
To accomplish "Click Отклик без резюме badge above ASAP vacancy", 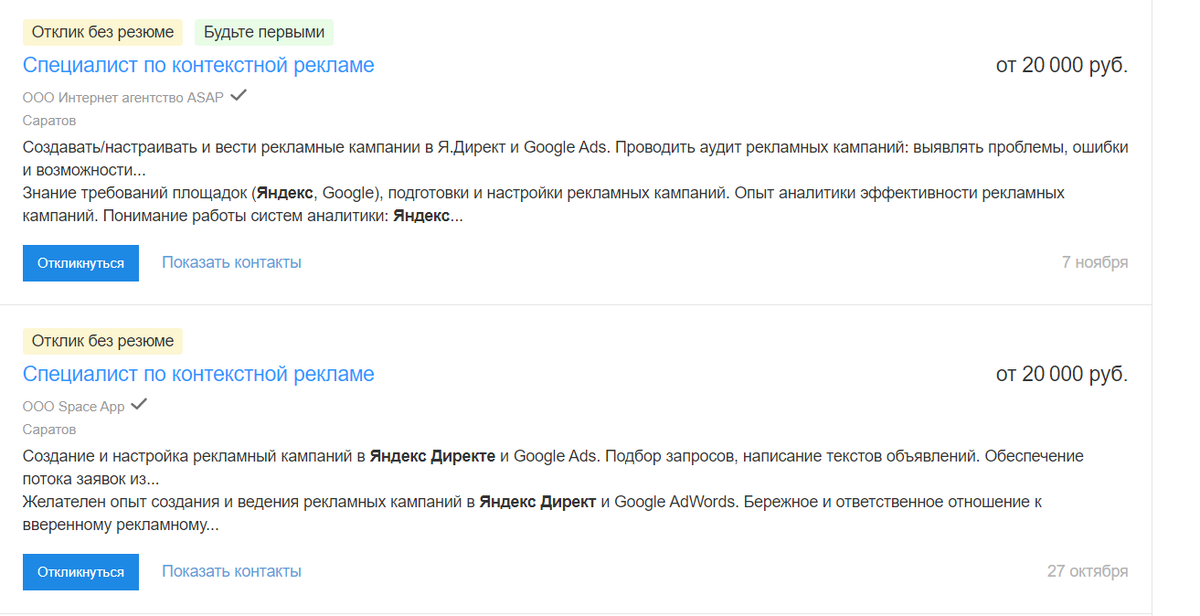I will (x=103, y=32).
